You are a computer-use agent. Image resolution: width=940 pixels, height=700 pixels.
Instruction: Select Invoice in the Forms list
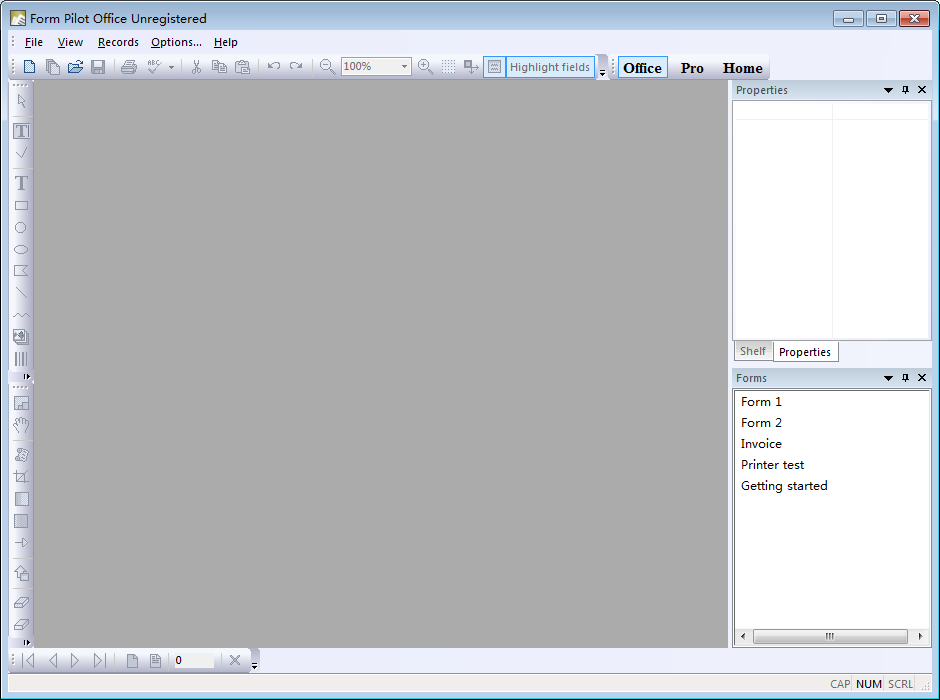(x=761, y=443)
